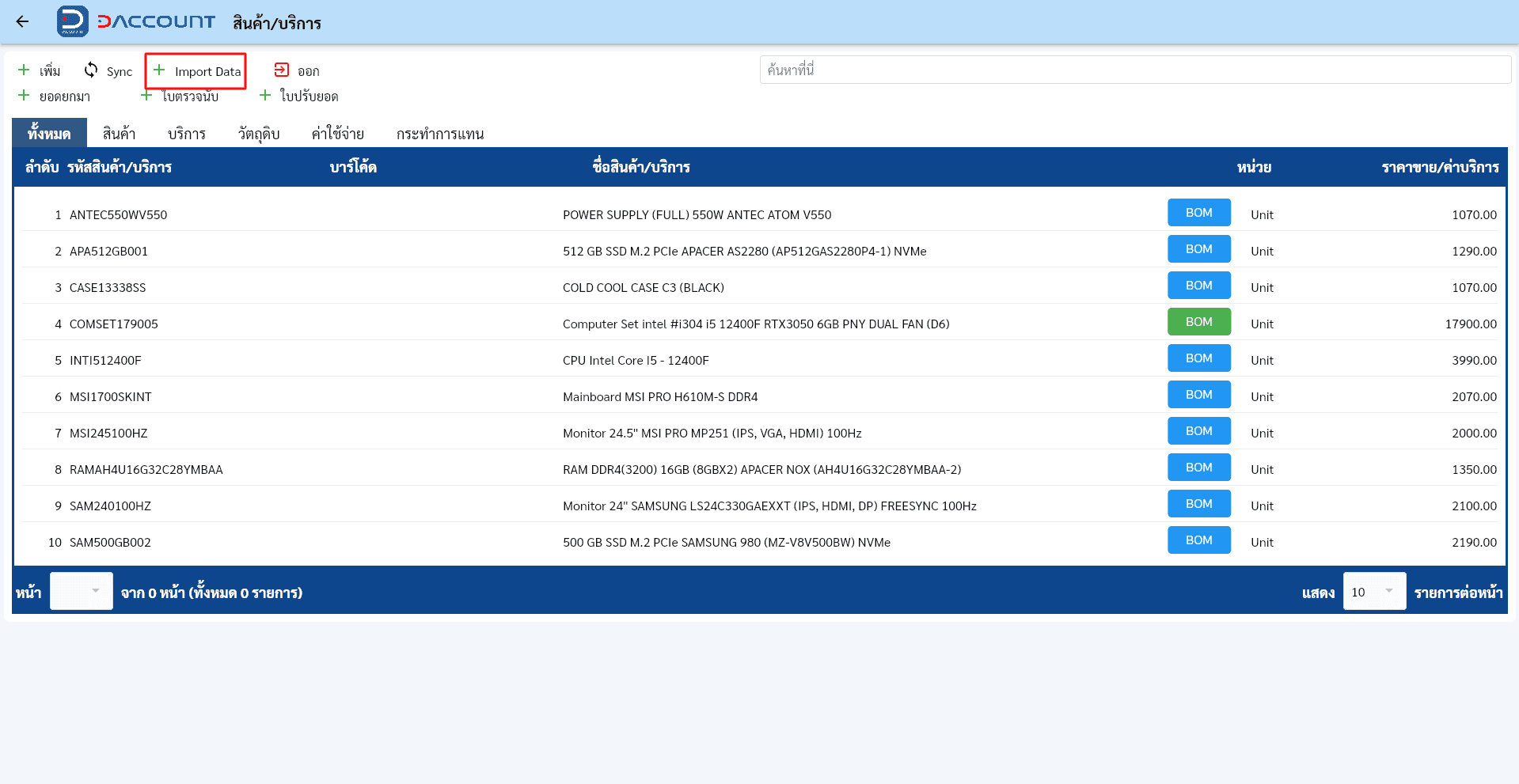Select product code SAM500GB002
The height and width of the screenshot is (784, 1519).
(x=110, y=543)
